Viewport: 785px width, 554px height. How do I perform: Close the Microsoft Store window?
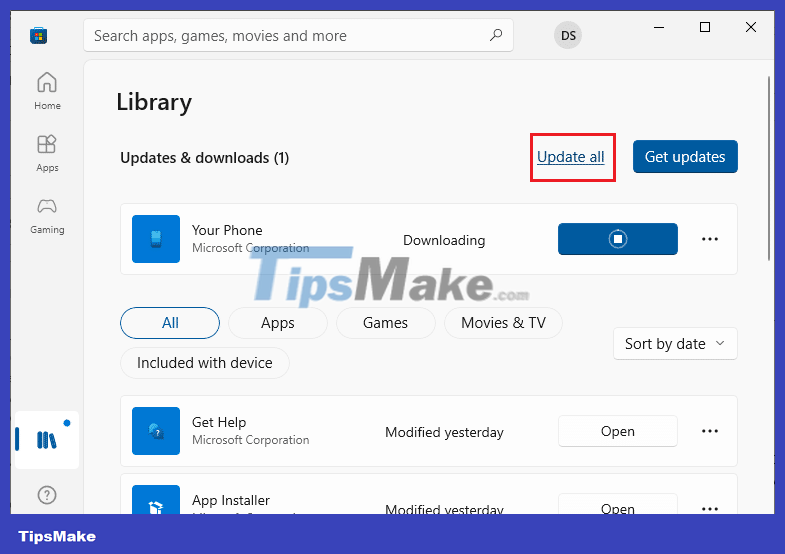point(750,28)
